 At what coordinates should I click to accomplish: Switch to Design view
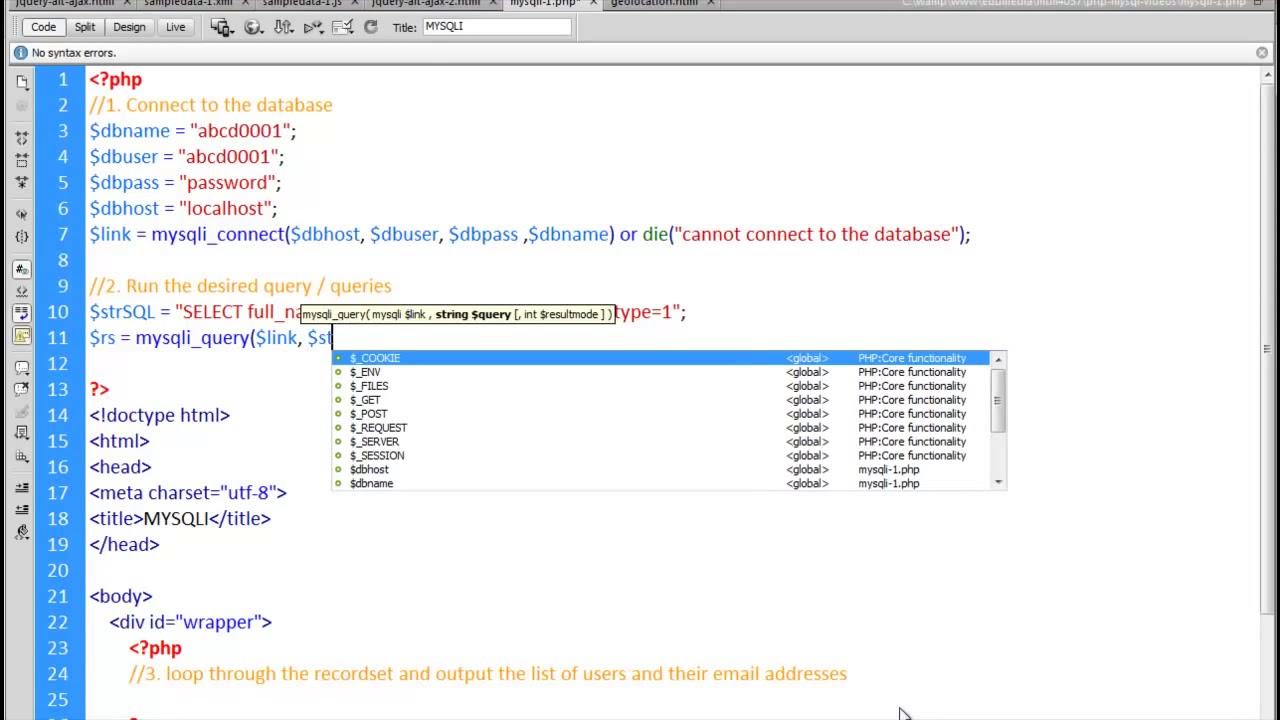pos(129,27)
